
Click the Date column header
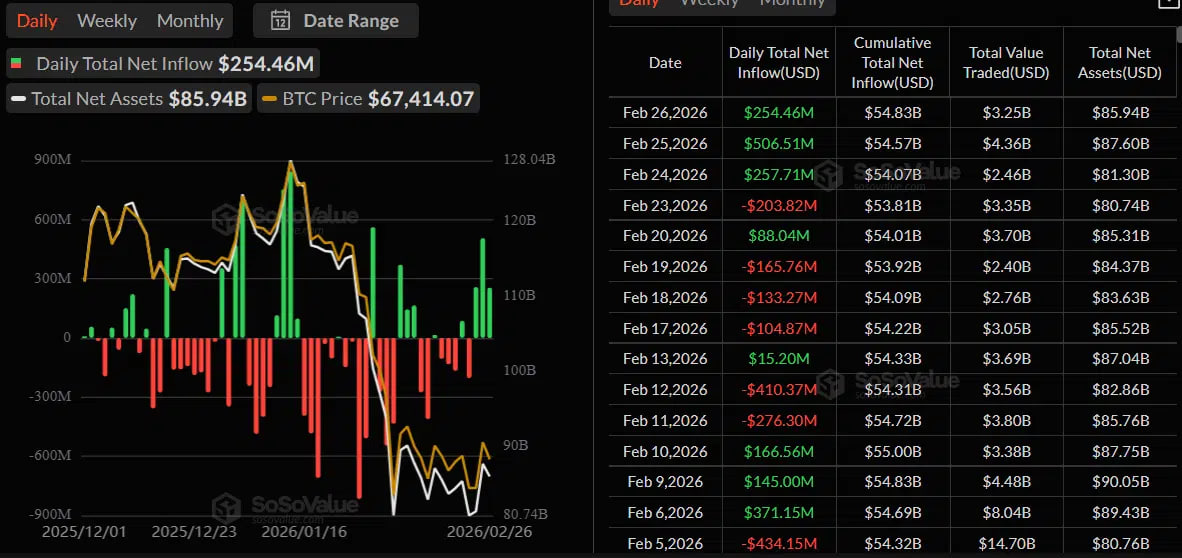[x=665, y=63]
